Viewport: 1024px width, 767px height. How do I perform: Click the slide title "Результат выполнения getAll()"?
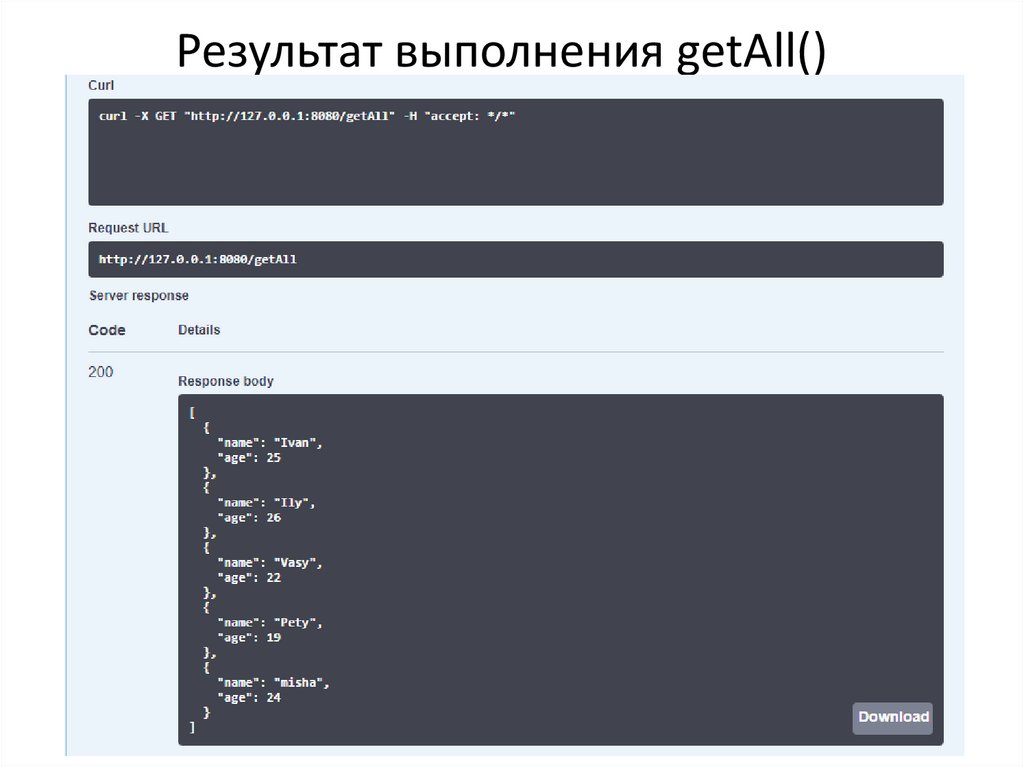click(x=501, y=50)
